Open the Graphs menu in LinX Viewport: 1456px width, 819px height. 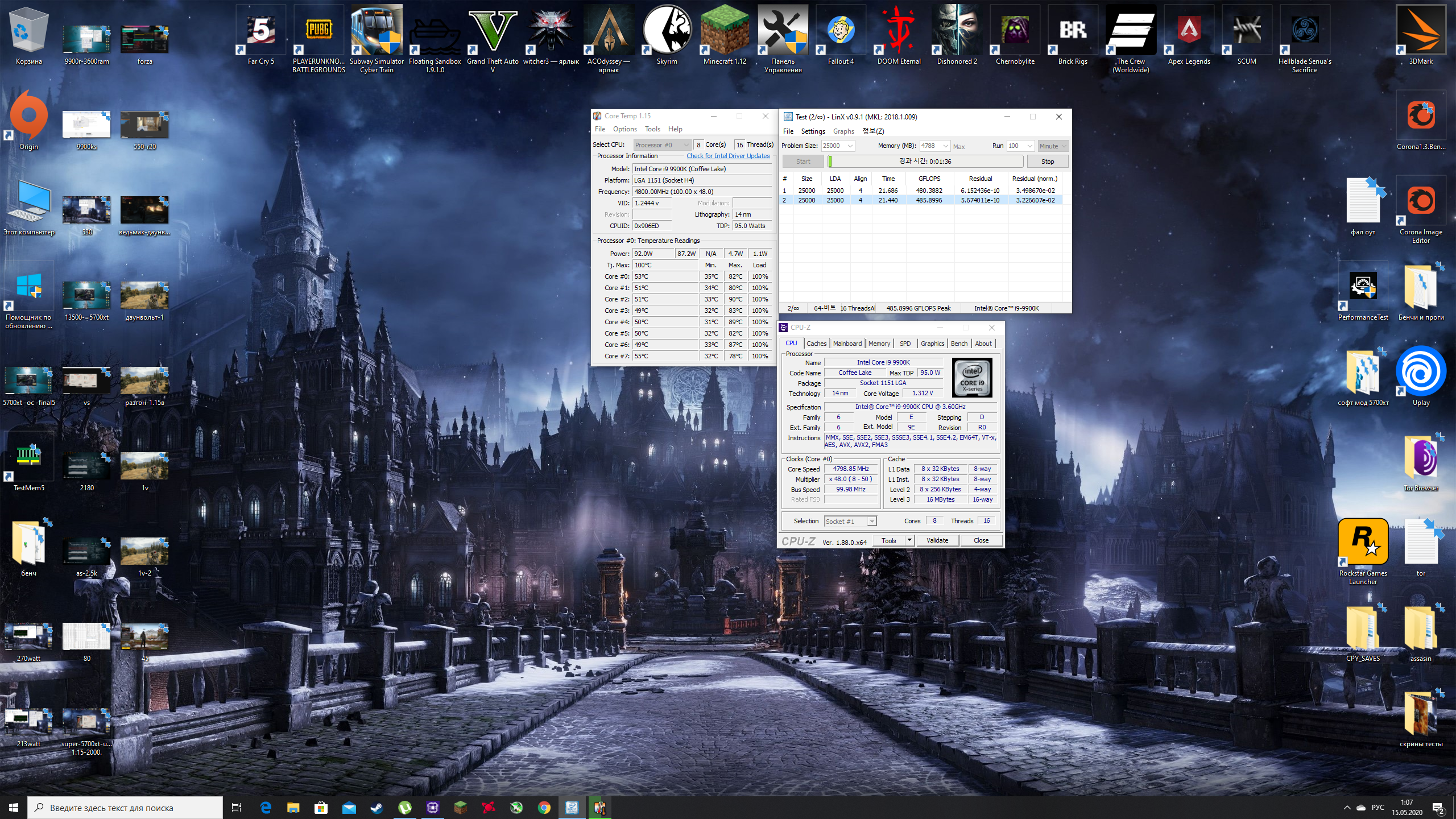point(843,131)
